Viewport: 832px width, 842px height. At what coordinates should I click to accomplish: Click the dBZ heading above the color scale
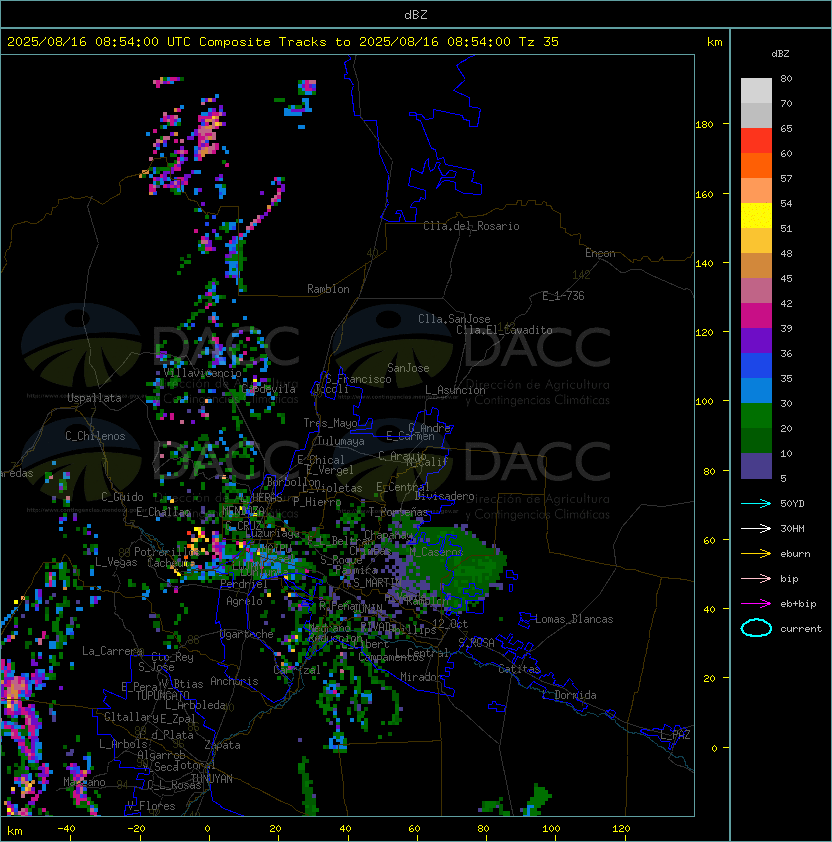(780, 54)
